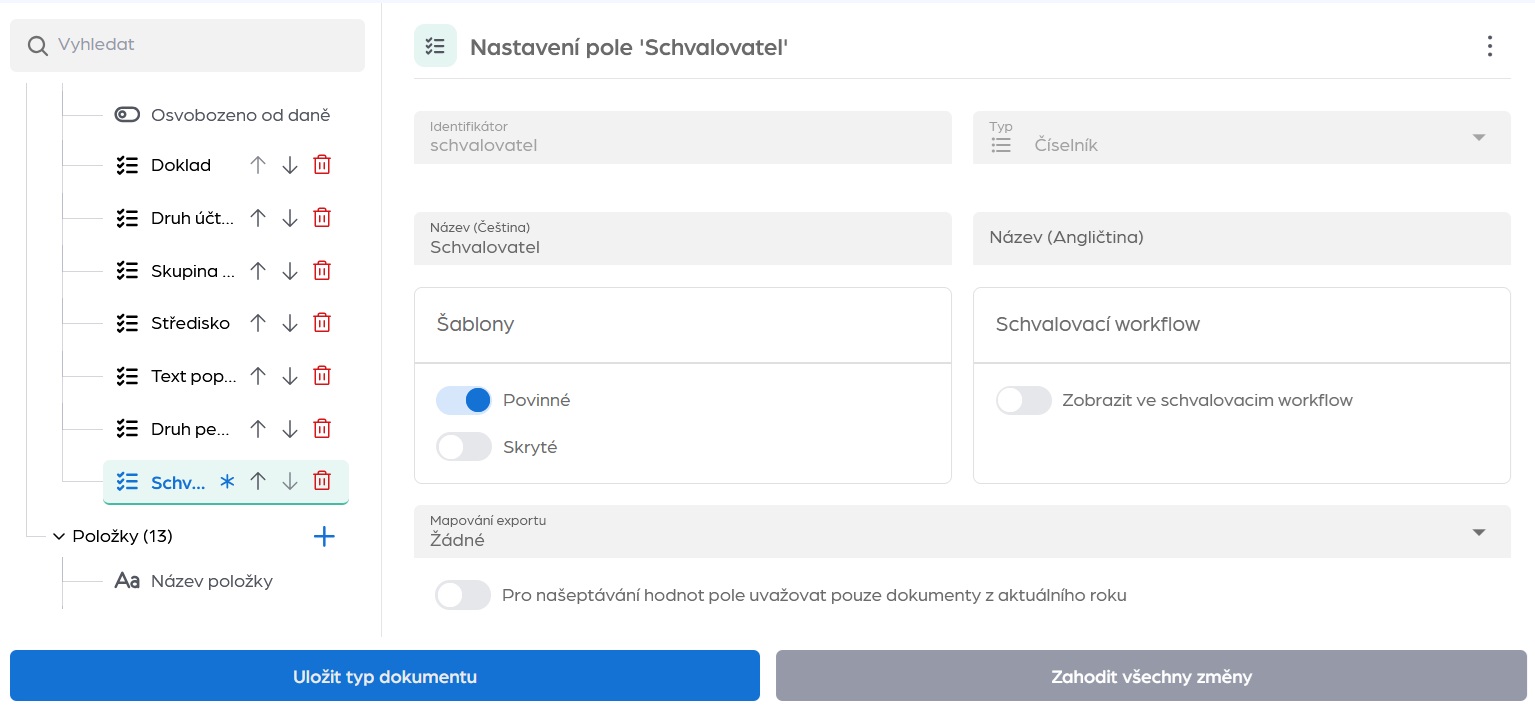Image resolution: width=1535 pixels, height=714 pixels.
Task: Move the Skupina field up
Action: pyautogui.click(x=258, y=270)
